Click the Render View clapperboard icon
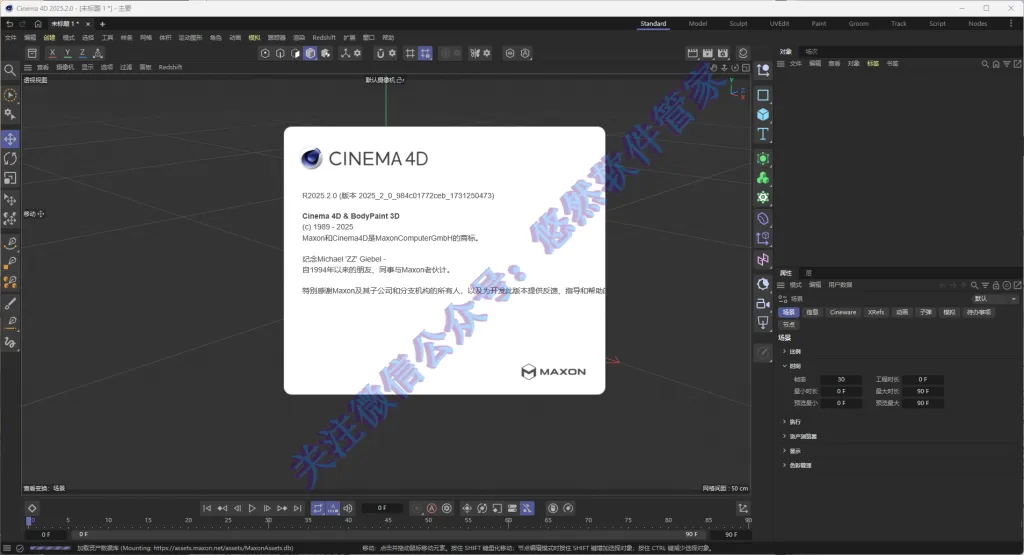Viewport: 1024px width, 555px height. (x=693, y=53)
